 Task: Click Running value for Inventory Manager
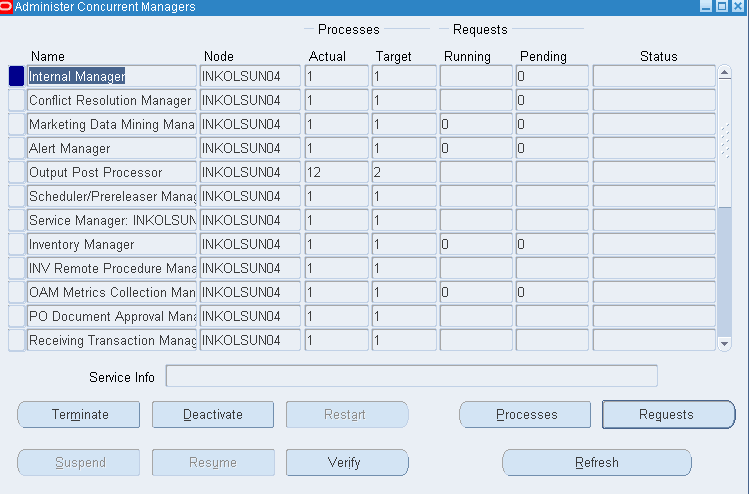[476, 244]
